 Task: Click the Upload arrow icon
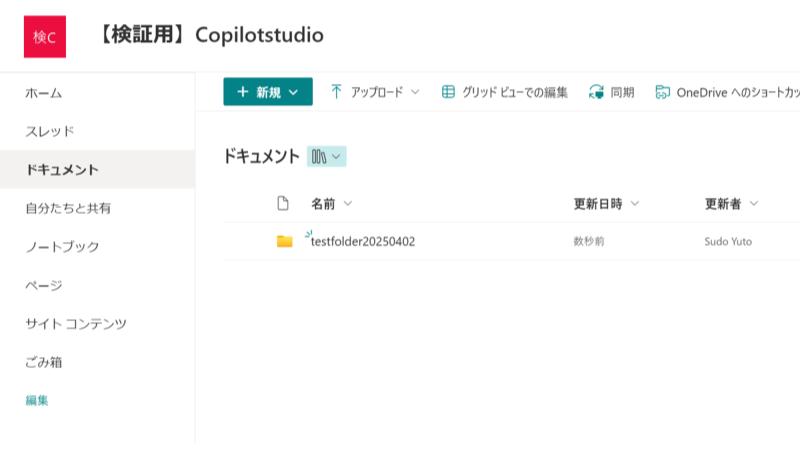(337, 92)
